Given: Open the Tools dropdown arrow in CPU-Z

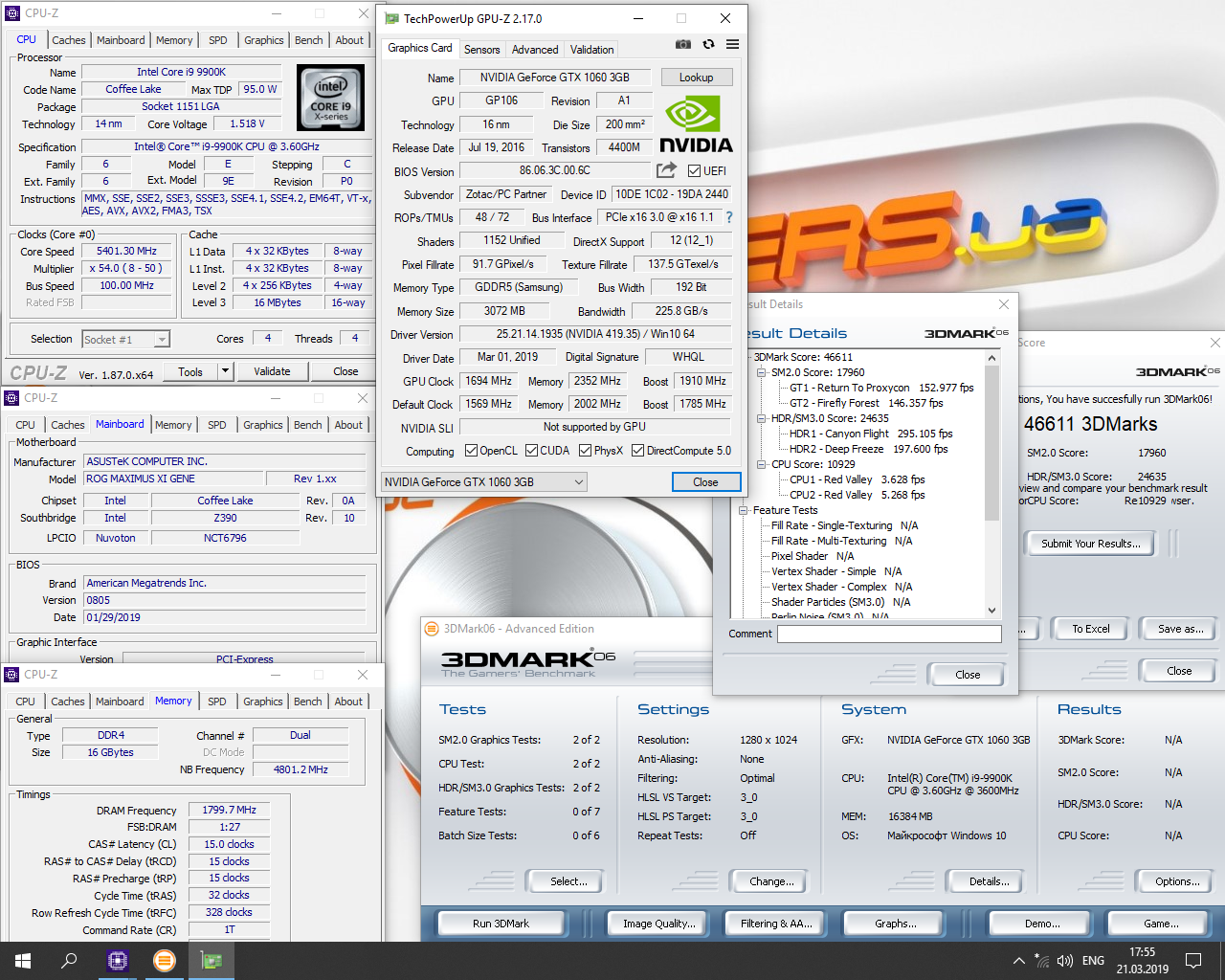Looking at the screenshot, I should (226, 371).
